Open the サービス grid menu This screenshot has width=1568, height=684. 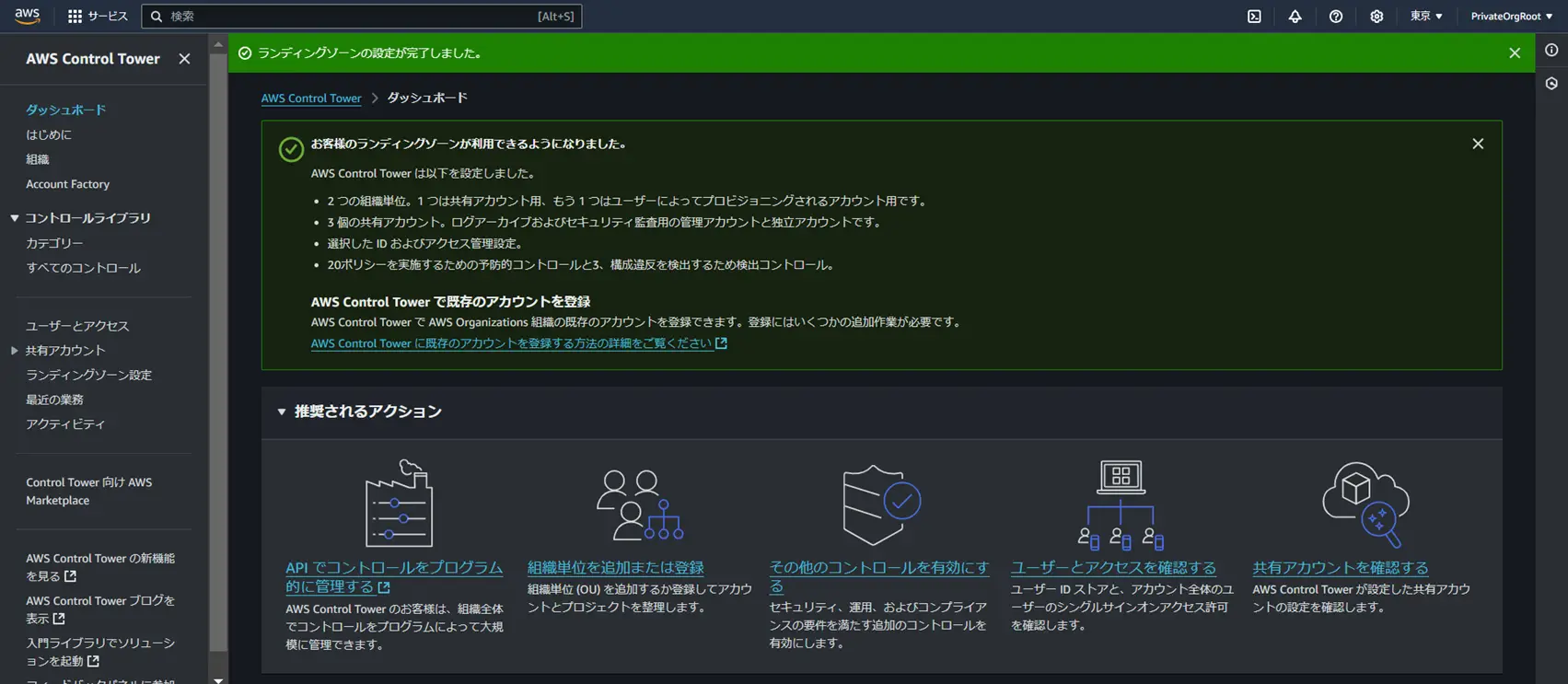click(98, 16)
